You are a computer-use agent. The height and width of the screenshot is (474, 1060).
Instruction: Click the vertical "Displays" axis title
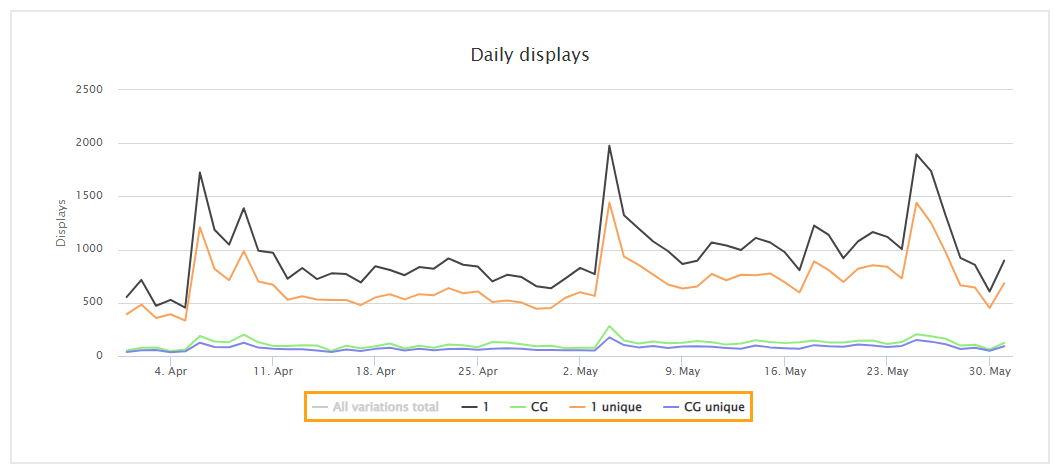pyautogui.click(x=61, y=222)
